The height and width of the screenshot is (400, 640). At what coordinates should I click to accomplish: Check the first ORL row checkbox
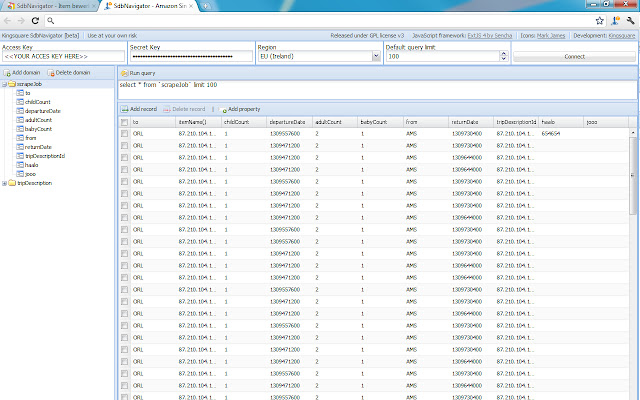coord(124,133)
